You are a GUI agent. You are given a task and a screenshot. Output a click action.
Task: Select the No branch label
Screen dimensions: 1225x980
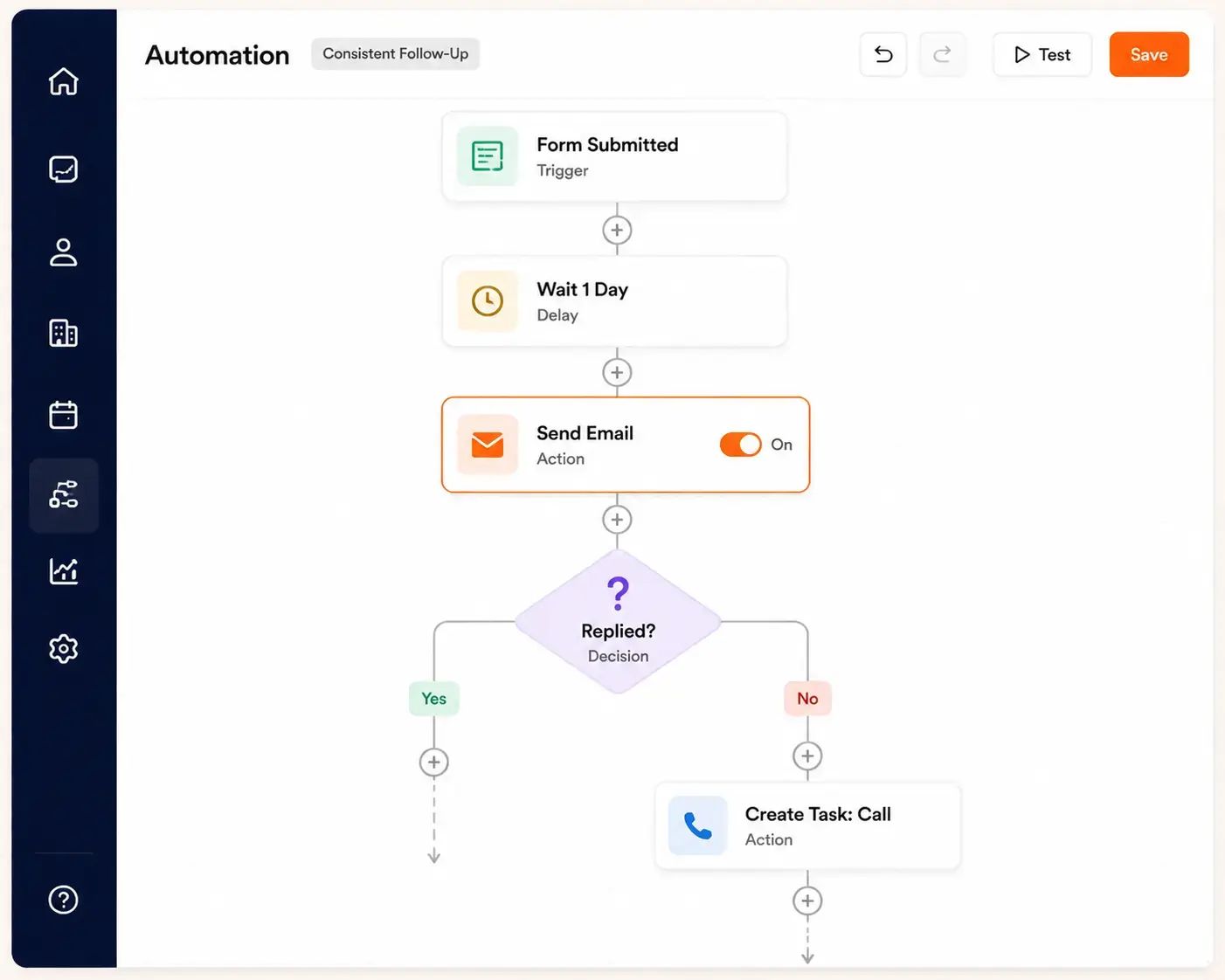[807, 699]
